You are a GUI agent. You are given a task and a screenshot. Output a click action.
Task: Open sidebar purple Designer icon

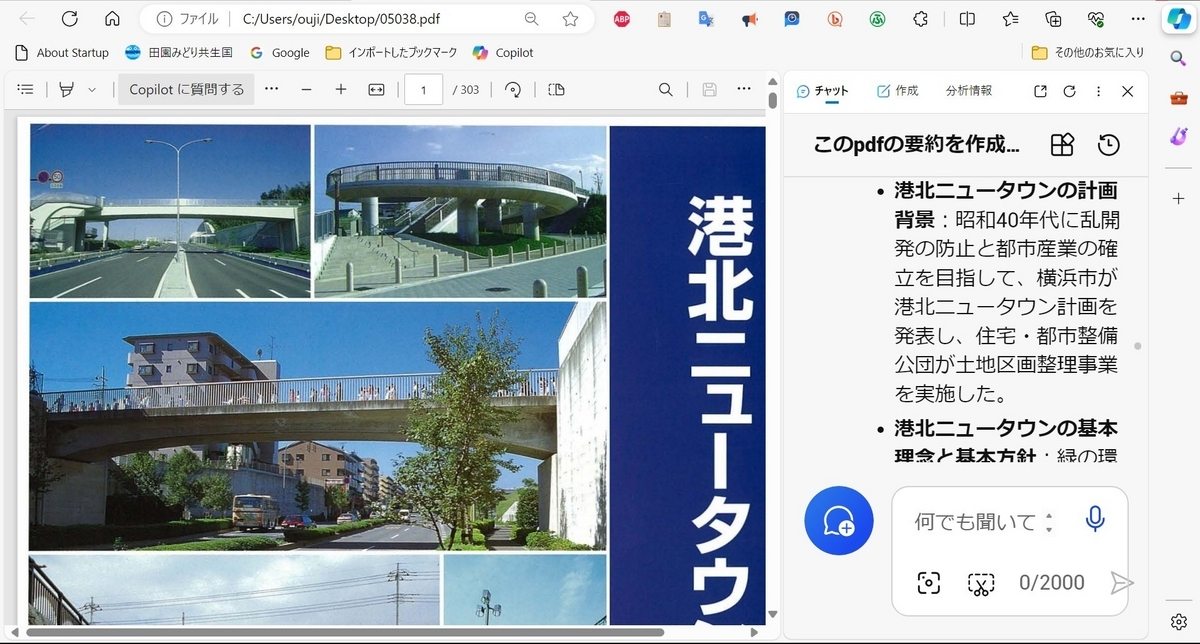(x=1178, y=136)
